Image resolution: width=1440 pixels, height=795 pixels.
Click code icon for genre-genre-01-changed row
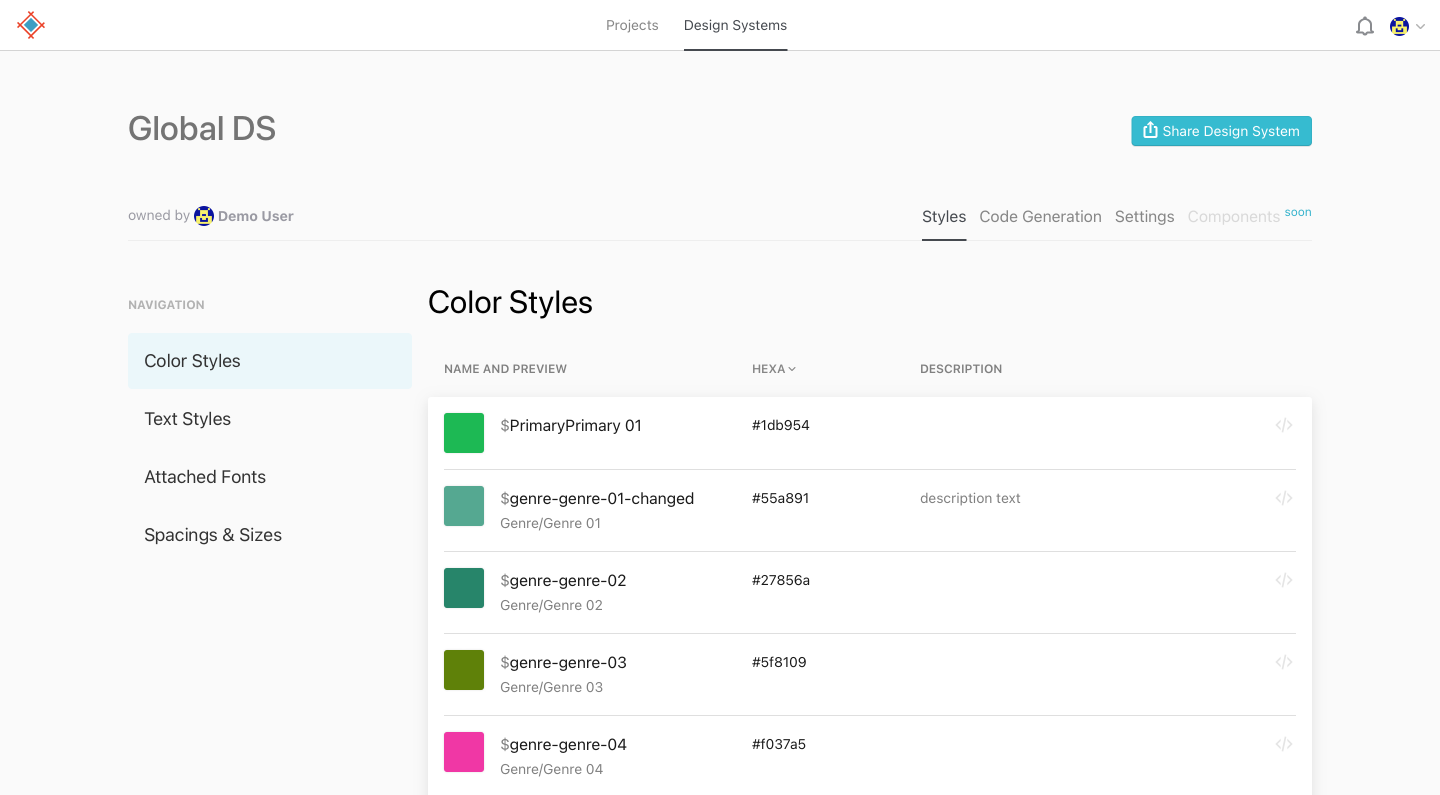click(x=1284, y=498)
